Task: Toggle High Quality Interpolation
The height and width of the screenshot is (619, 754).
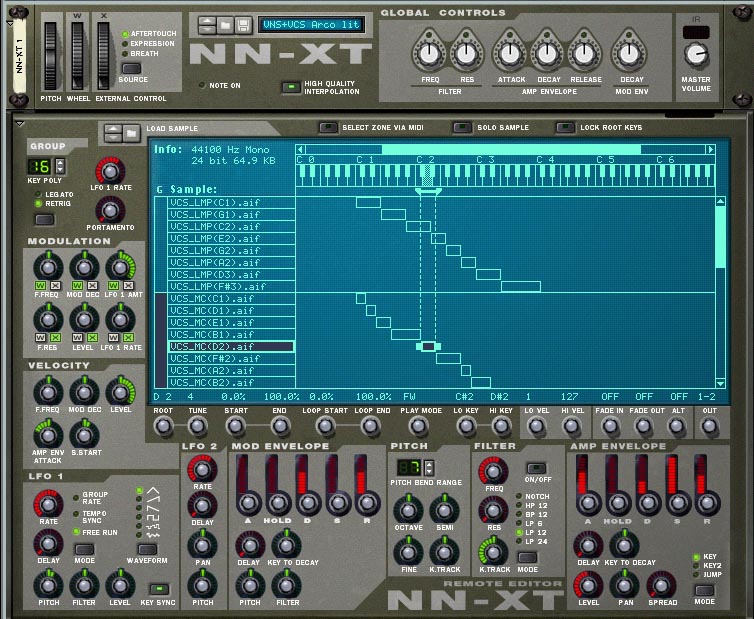Action: pos(291,87)
